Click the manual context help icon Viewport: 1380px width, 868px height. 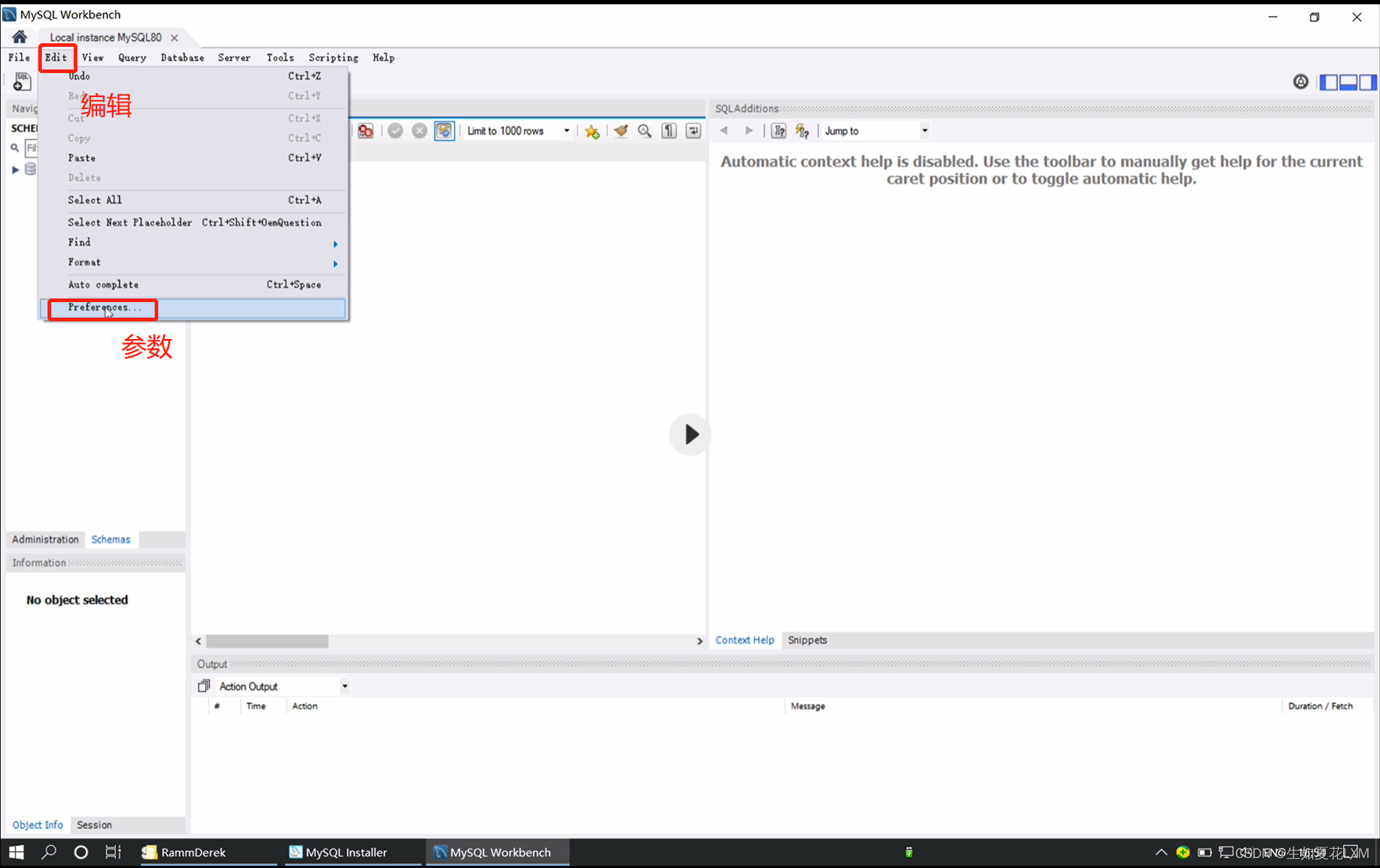point(778,131)
